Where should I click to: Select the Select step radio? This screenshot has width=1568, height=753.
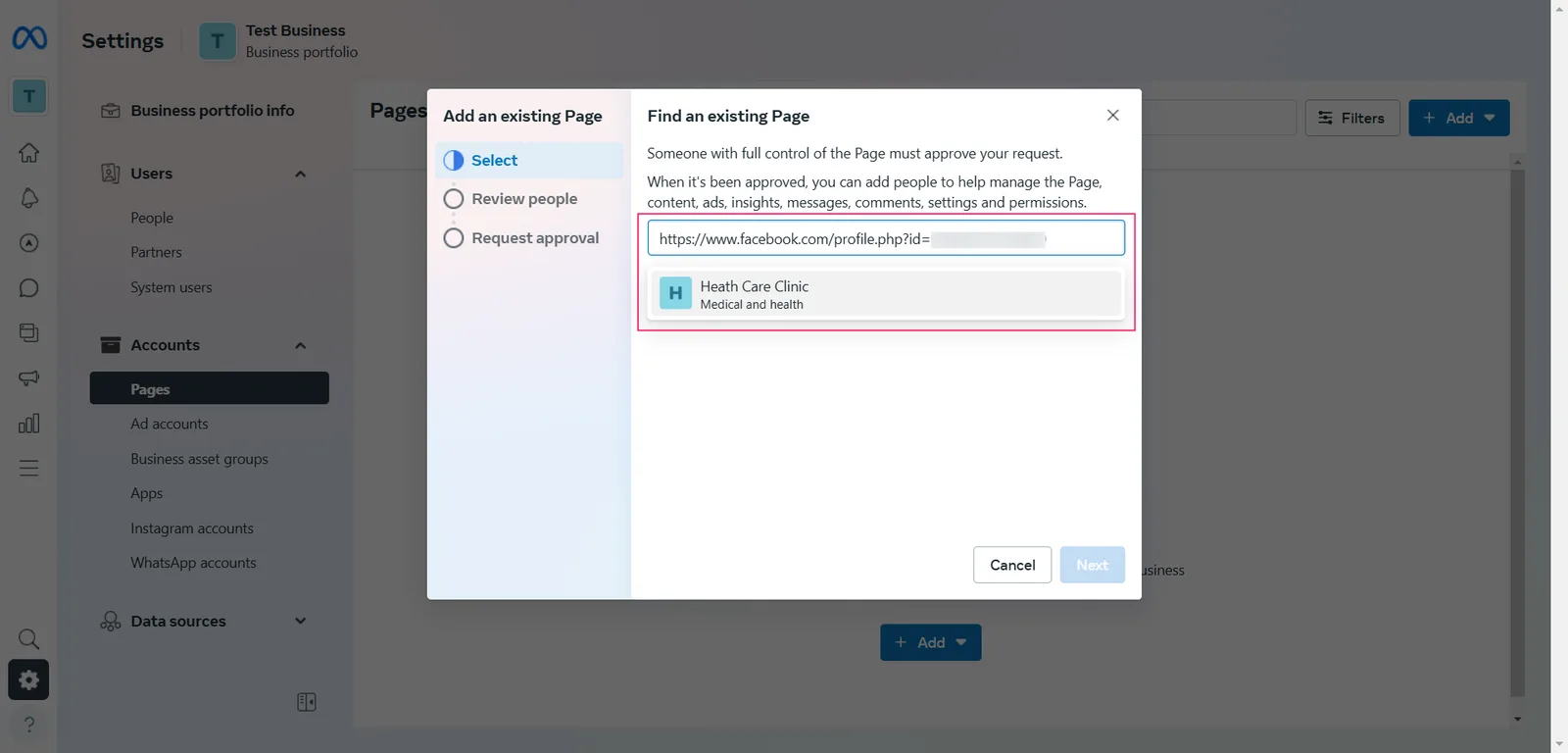click(454, 161)
